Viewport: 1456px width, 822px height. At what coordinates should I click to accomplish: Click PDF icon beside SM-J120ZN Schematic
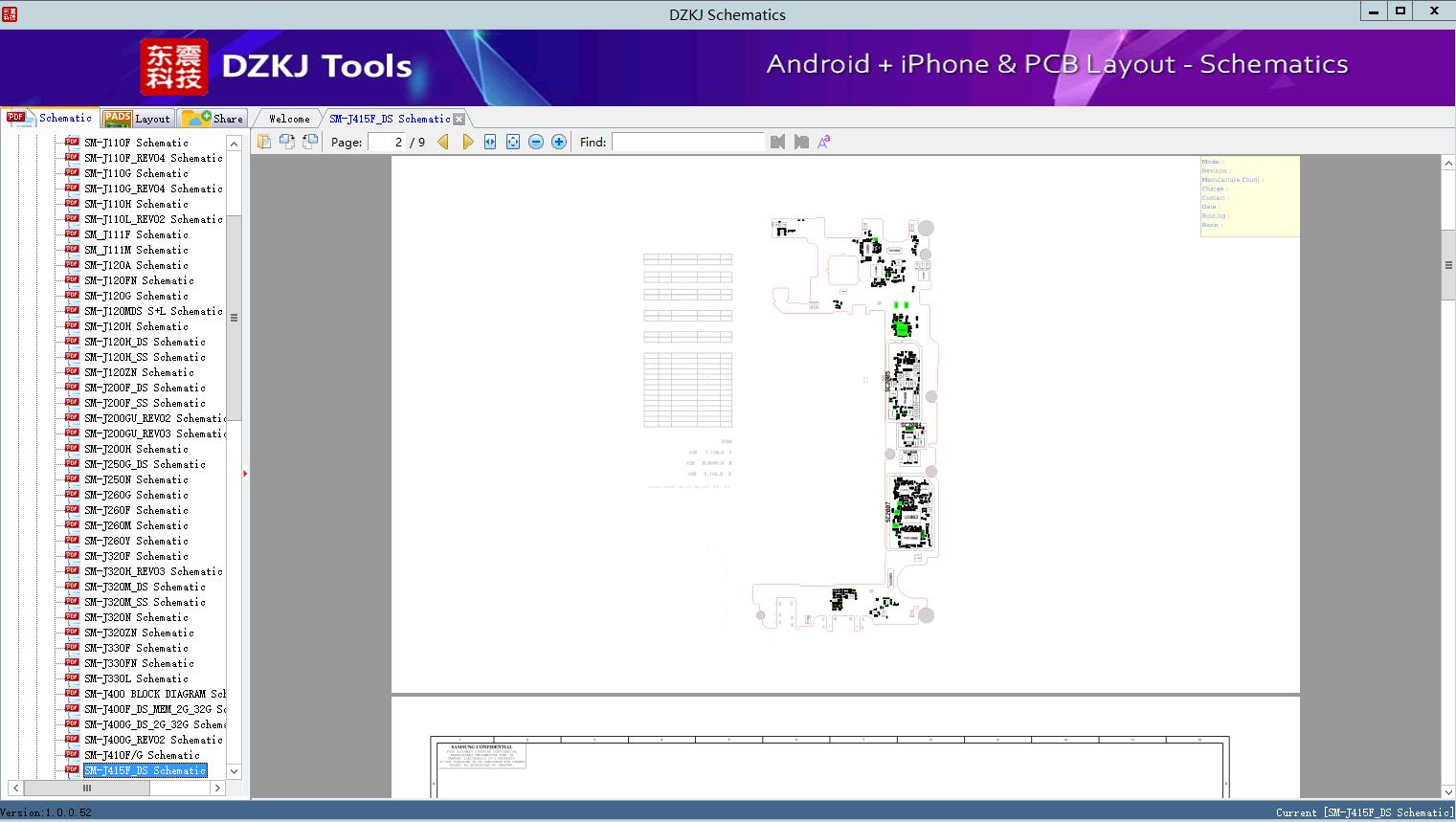[x=72, y=371]
